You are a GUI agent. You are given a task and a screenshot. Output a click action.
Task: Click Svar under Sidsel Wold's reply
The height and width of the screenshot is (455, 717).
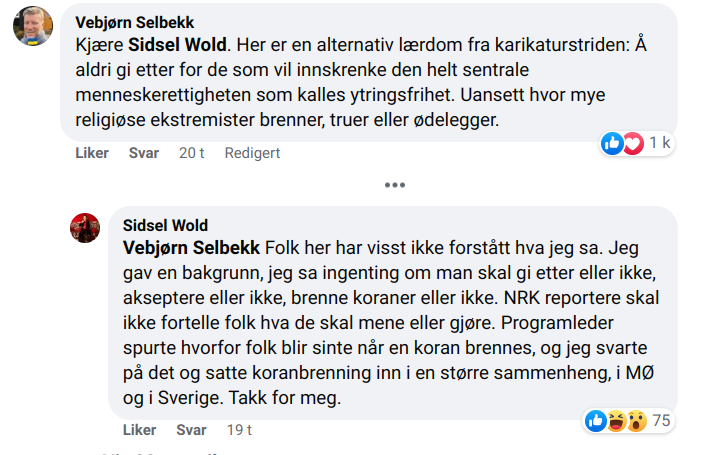point(191,430)
